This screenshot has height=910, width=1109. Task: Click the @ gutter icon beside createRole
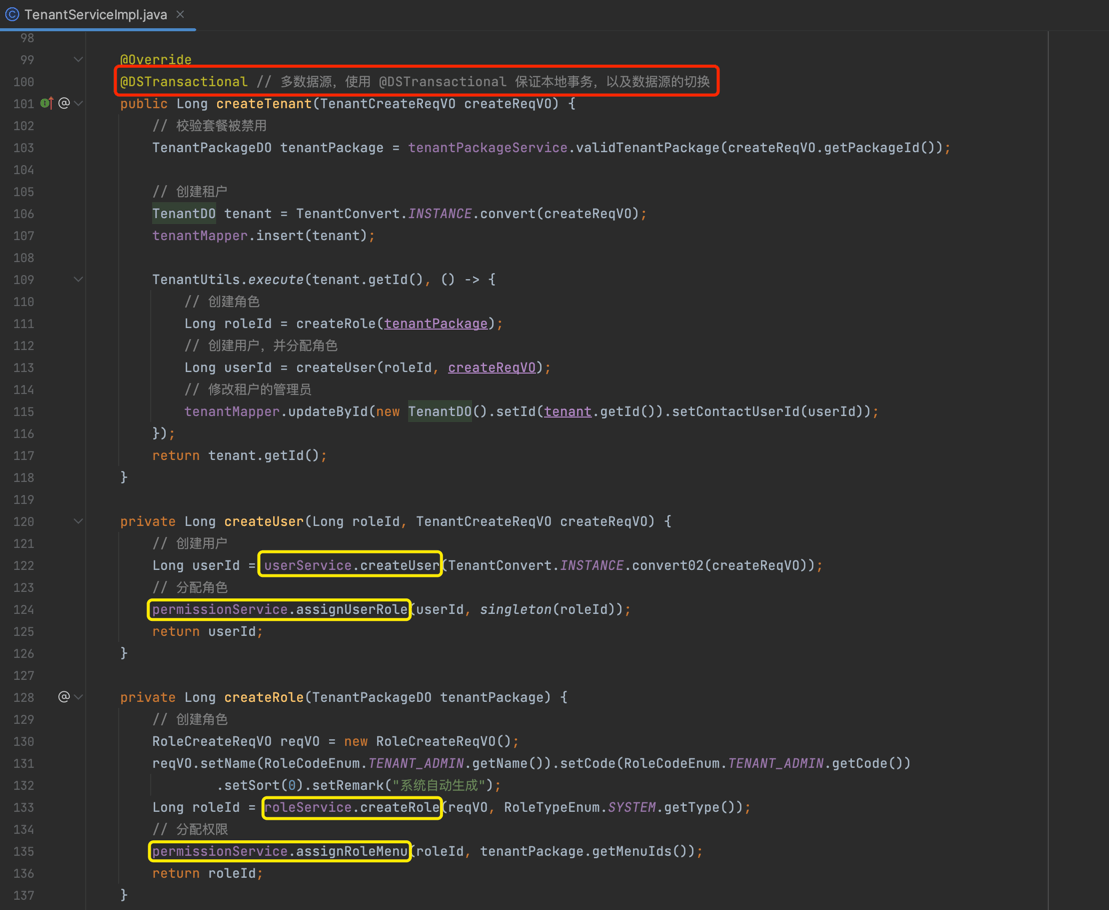point(64,697)
